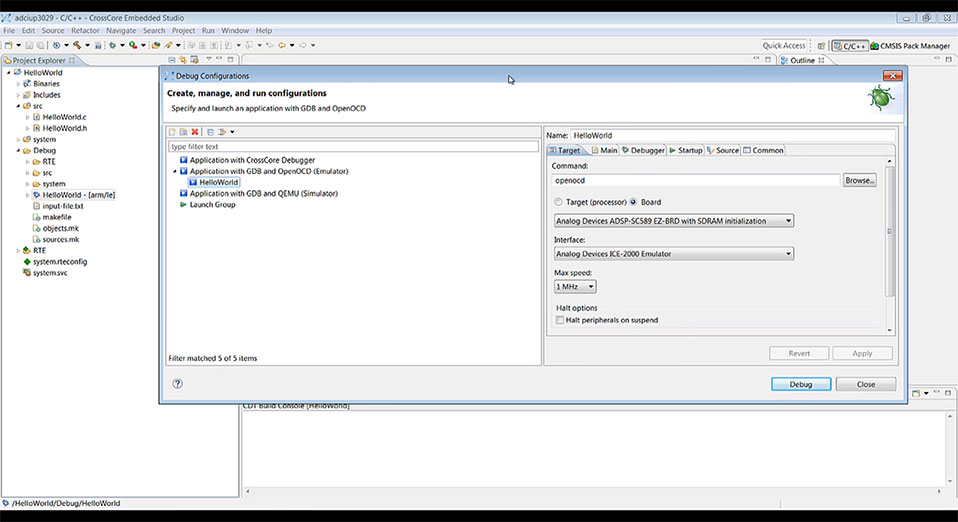Open the Startup tab
This screenshot has height=522, width=958.
tap(686, 150)
